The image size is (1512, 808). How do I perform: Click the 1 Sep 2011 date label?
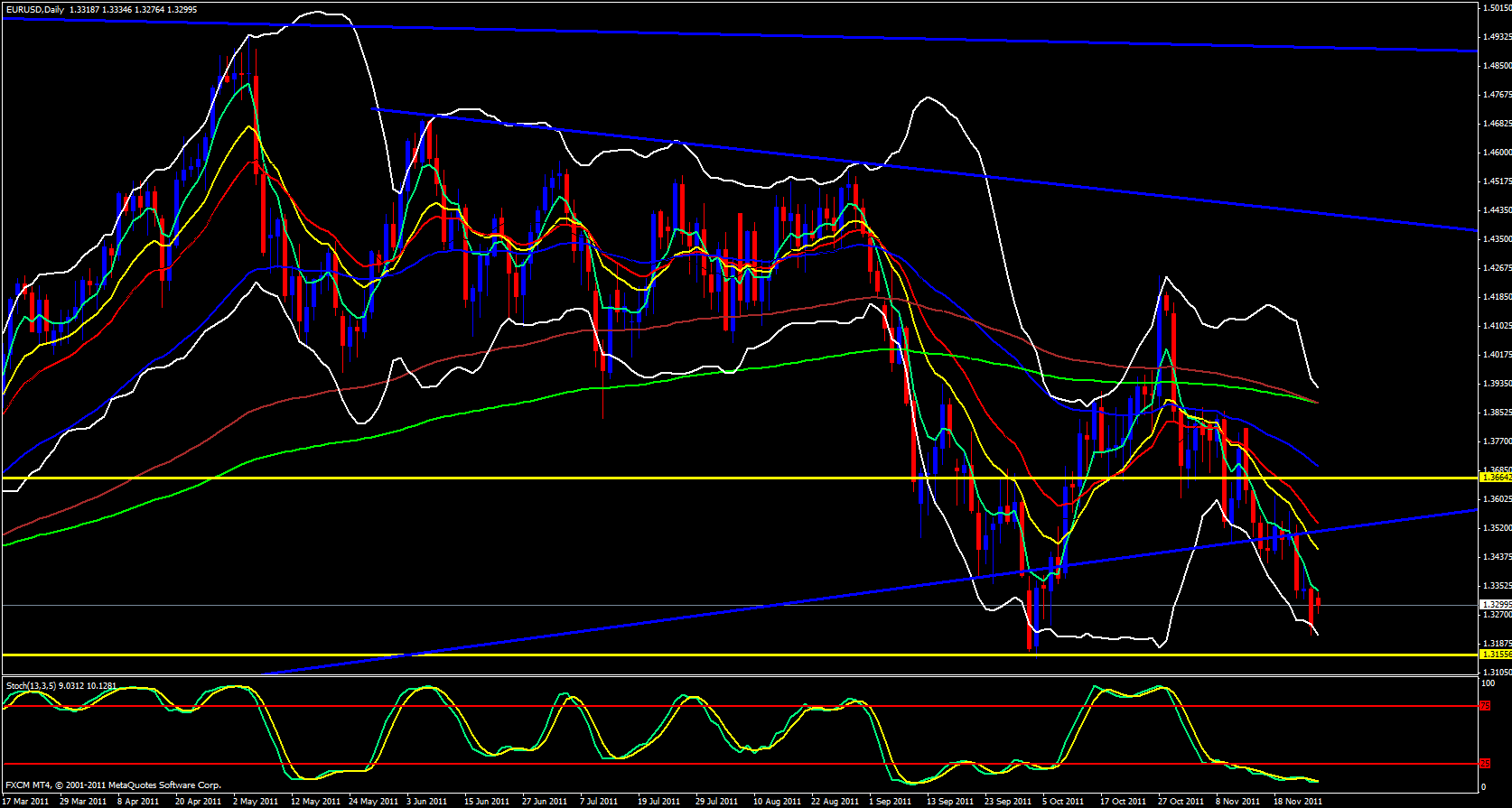click(890, 801)
